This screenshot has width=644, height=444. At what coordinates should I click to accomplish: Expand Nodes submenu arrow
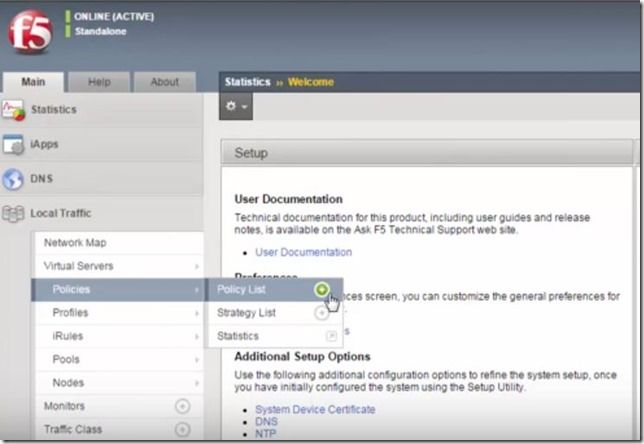pyautogui.click(x=197, y=383)
